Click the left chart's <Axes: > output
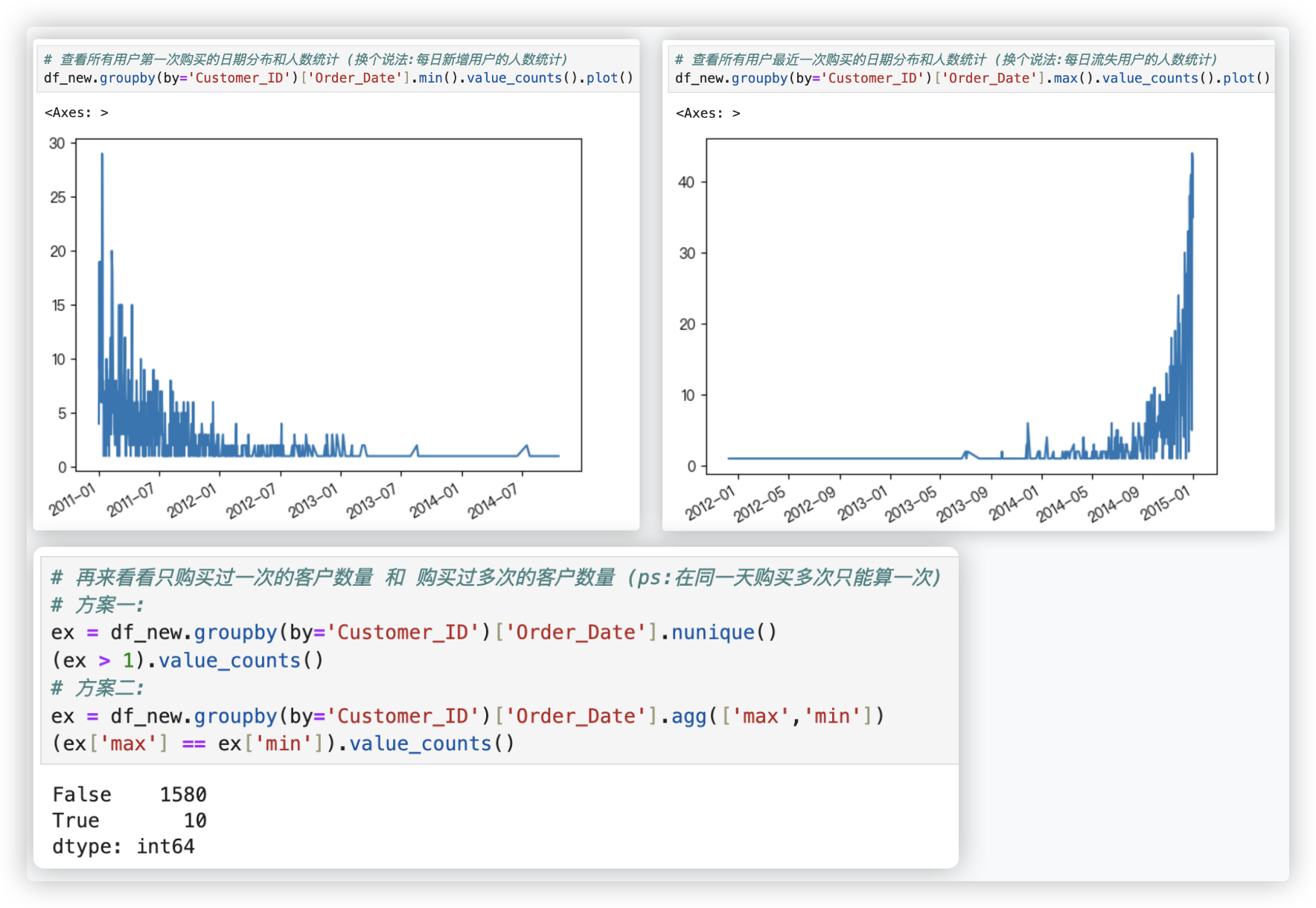The height and width of the screenshot is (908, 1316). [76, 112]
